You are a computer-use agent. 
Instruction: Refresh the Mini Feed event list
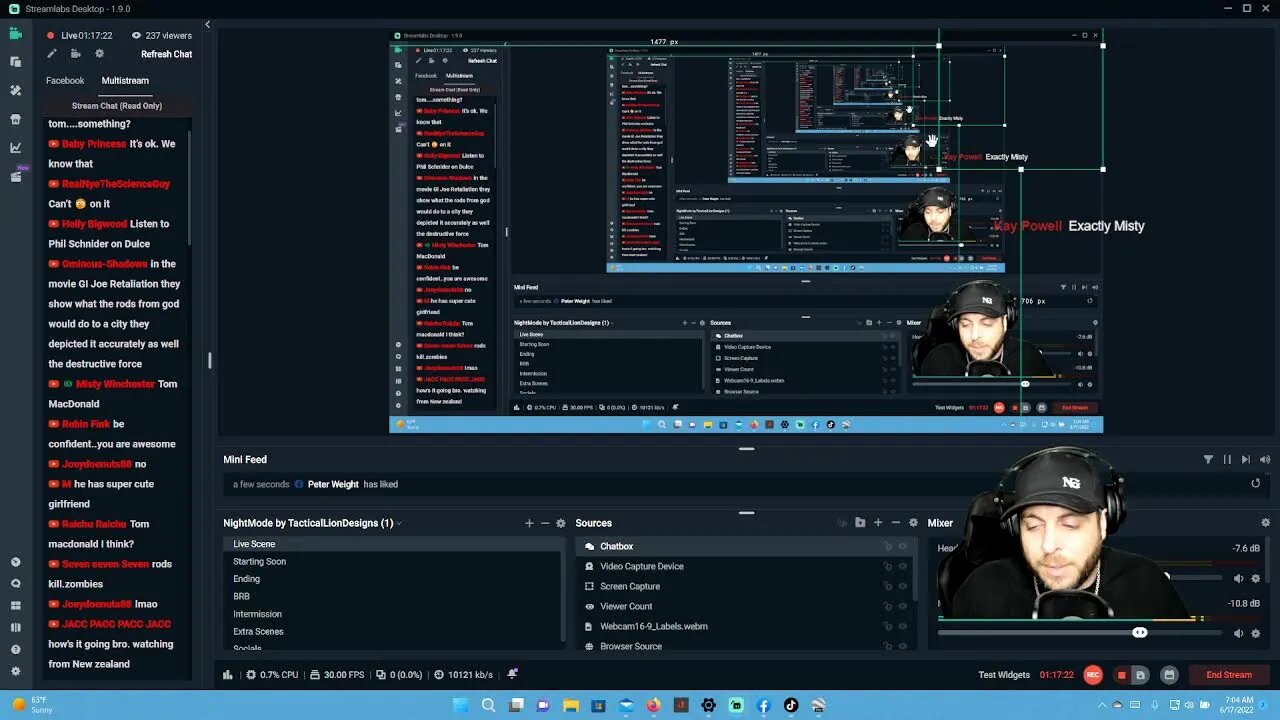point(1256,483)
